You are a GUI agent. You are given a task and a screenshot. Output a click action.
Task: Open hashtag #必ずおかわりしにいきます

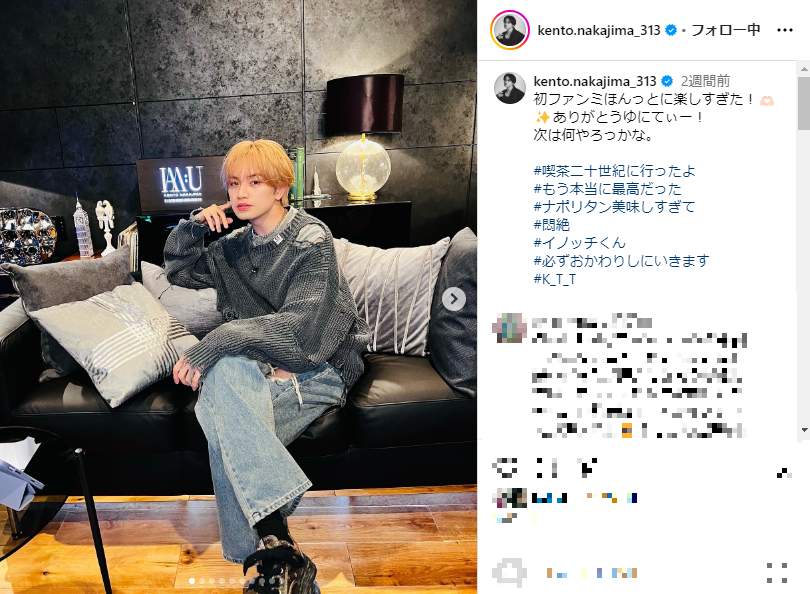tap(621, 261)
